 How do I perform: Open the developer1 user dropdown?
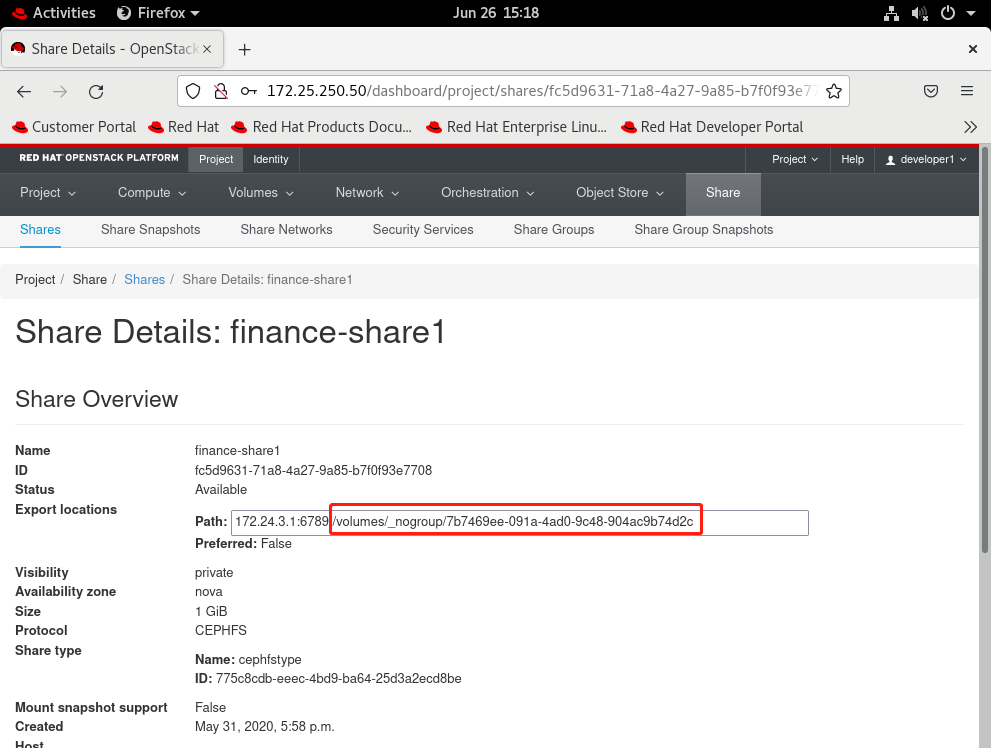point(927,159)
